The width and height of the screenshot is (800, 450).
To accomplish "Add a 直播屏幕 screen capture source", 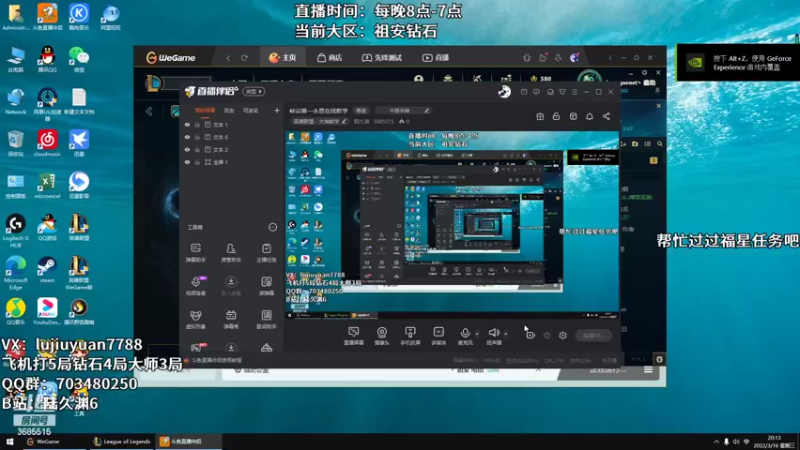I will [x=353, y=336].
